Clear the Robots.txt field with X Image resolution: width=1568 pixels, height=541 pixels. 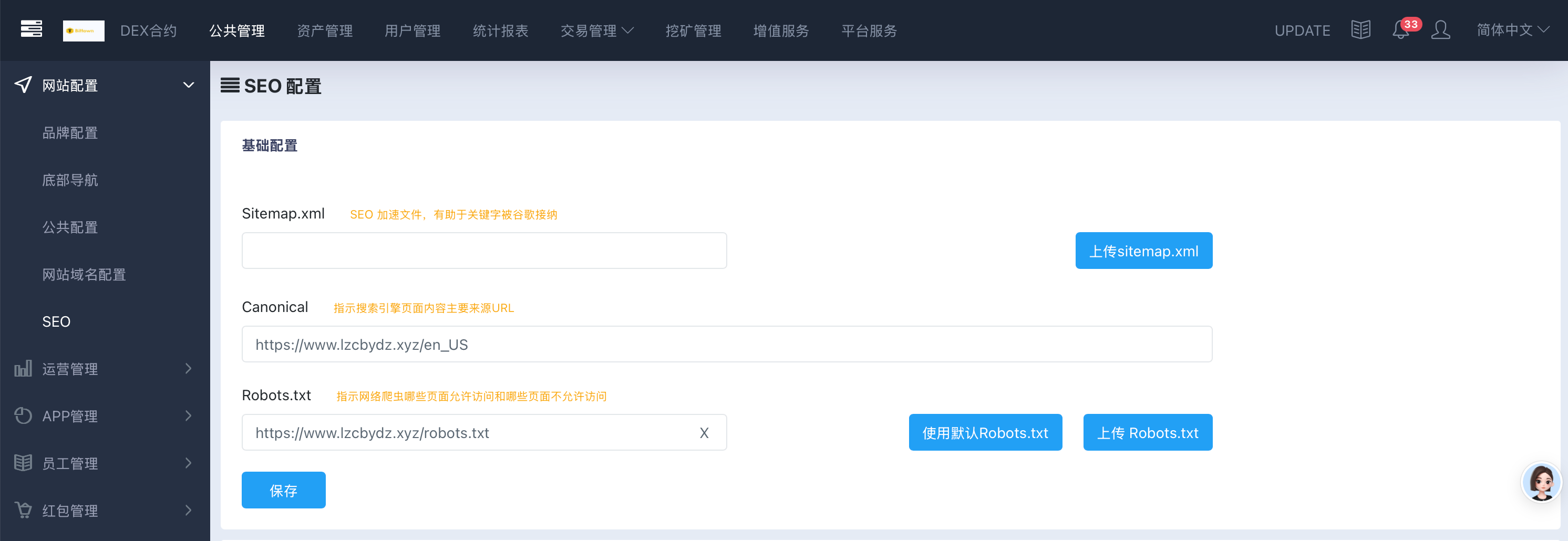pyautogui.click(x=704, y=433)
